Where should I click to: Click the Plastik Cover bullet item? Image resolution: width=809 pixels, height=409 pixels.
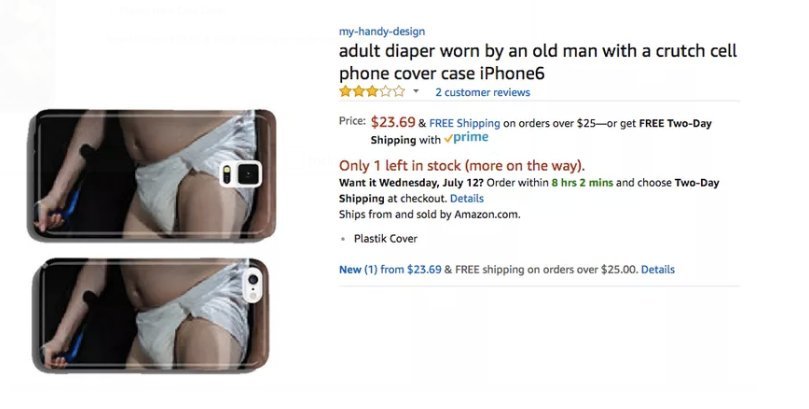(385, 239)
